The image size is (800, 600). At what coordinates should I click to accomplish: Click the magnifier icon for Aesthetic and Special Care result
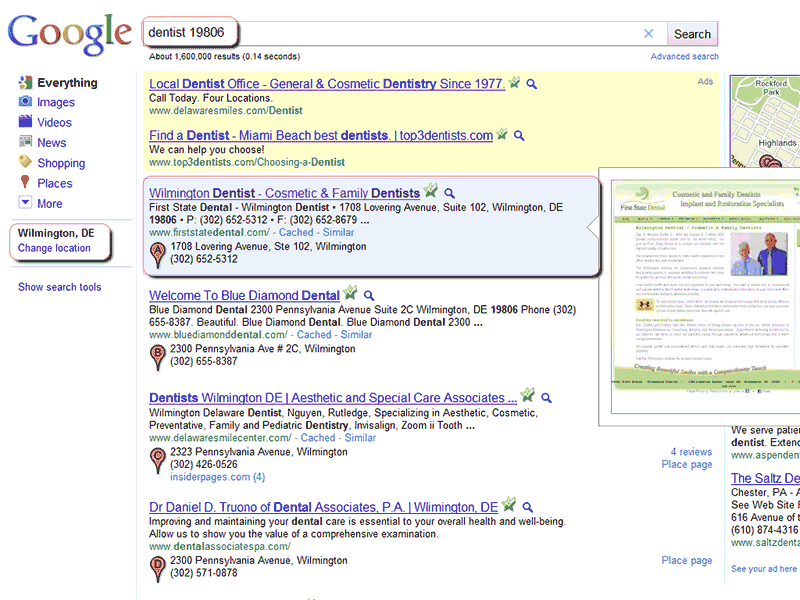tap(546, 398)
